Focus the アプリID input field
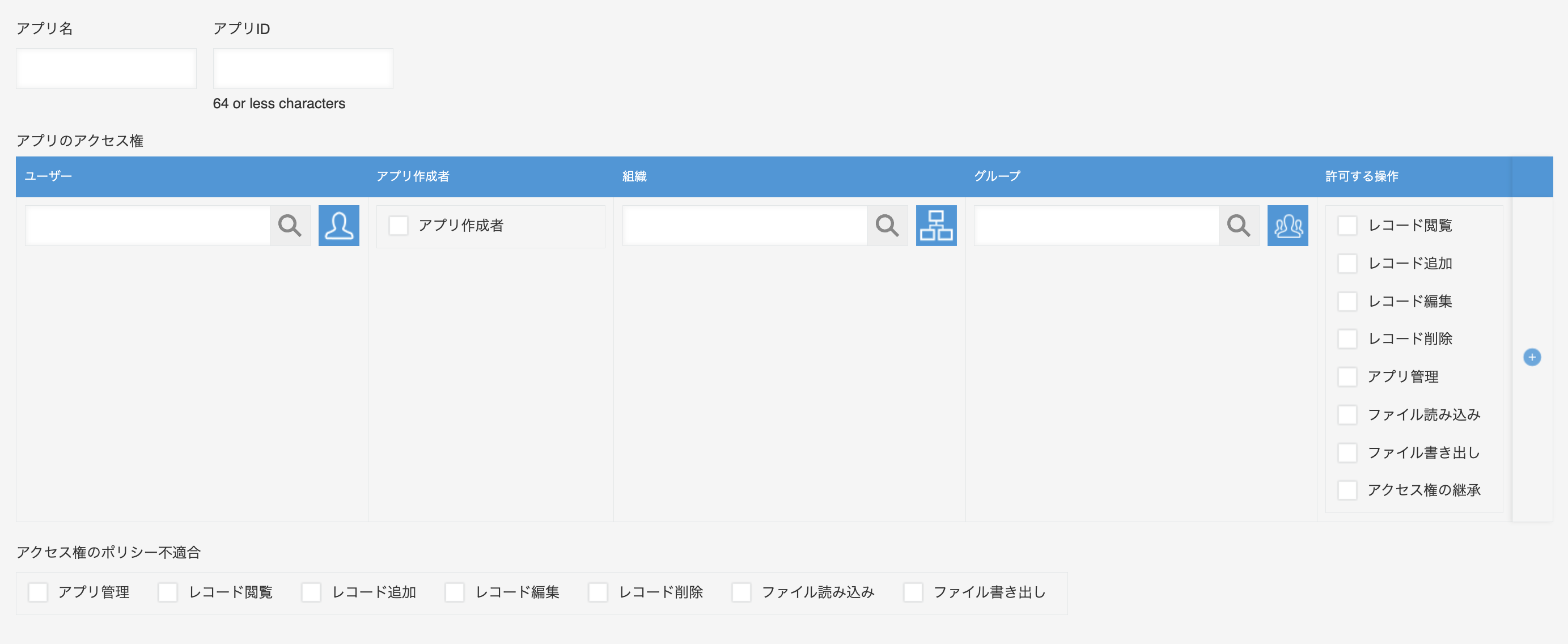1568x644 pixels. click(303, 69)
